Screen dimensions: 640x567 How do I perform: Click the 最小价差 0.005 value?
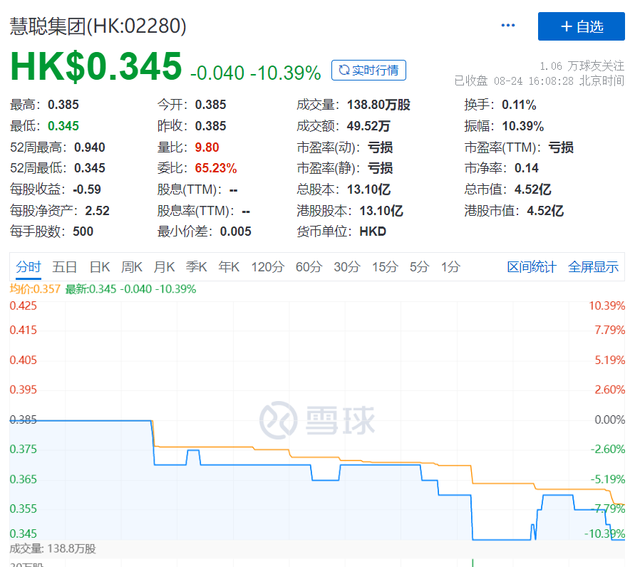[236, 232]
